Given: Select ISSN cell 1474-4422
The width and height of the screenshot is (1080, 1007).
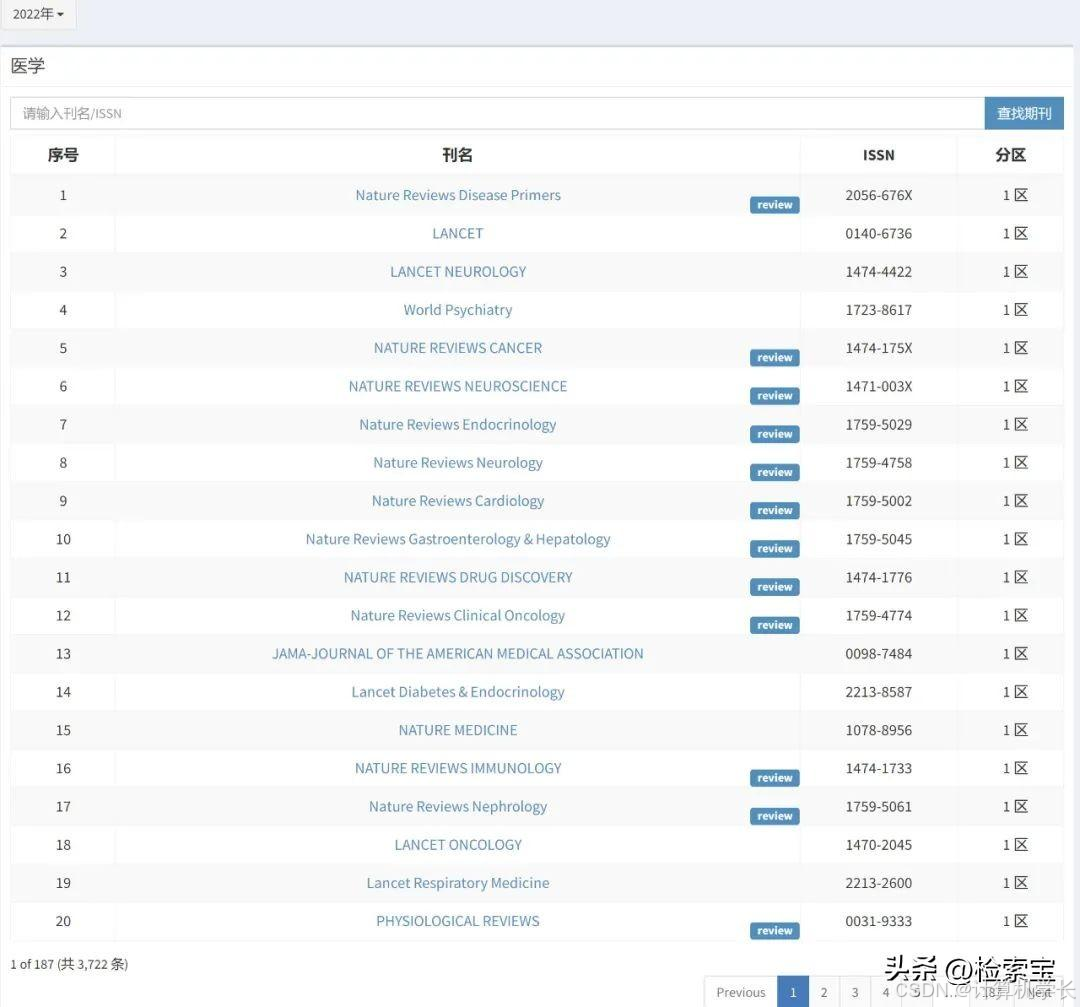Looking at the screenshot, I should click(879, 271).
